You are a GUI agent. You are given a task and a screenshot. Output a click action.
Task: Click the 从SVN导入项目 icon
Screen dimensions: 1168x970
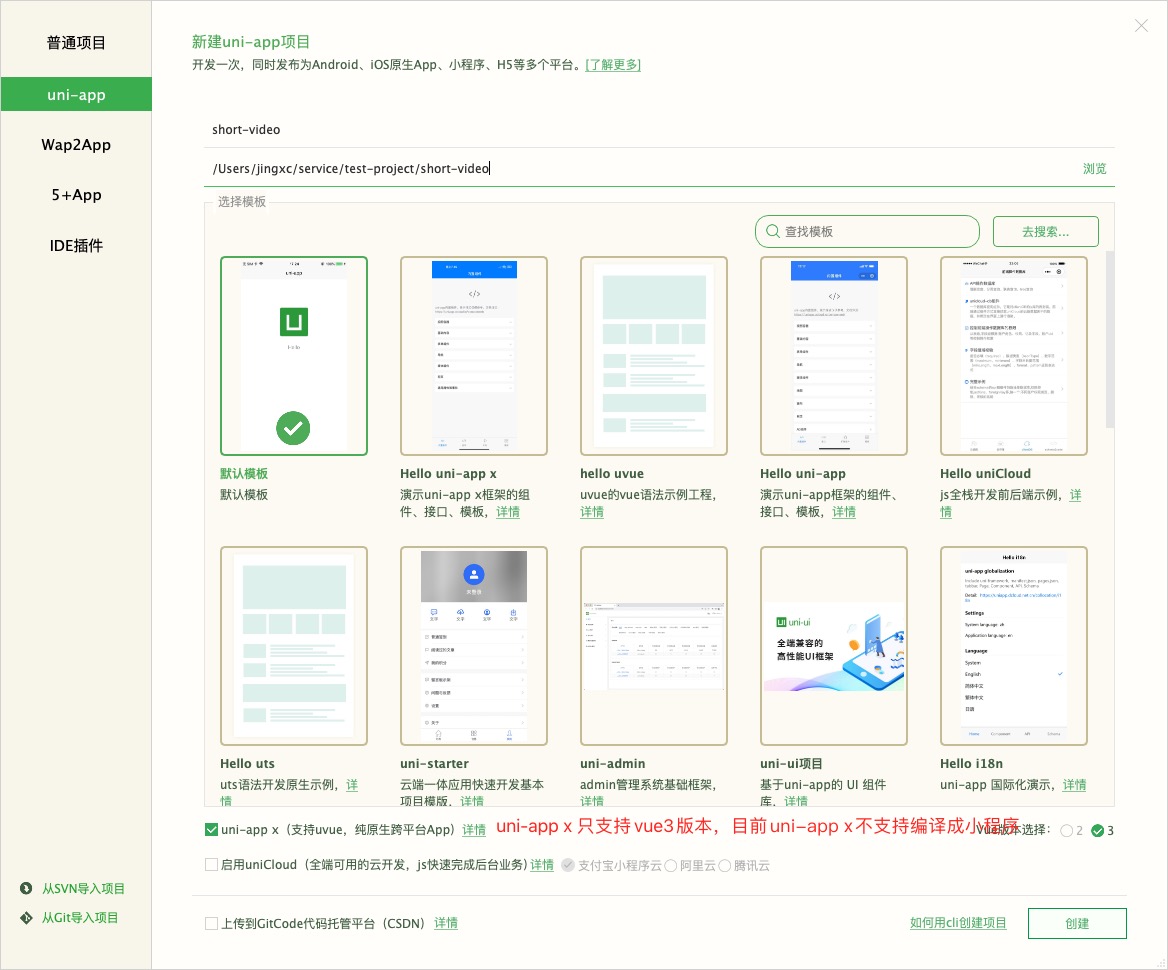tap(26, 889)
